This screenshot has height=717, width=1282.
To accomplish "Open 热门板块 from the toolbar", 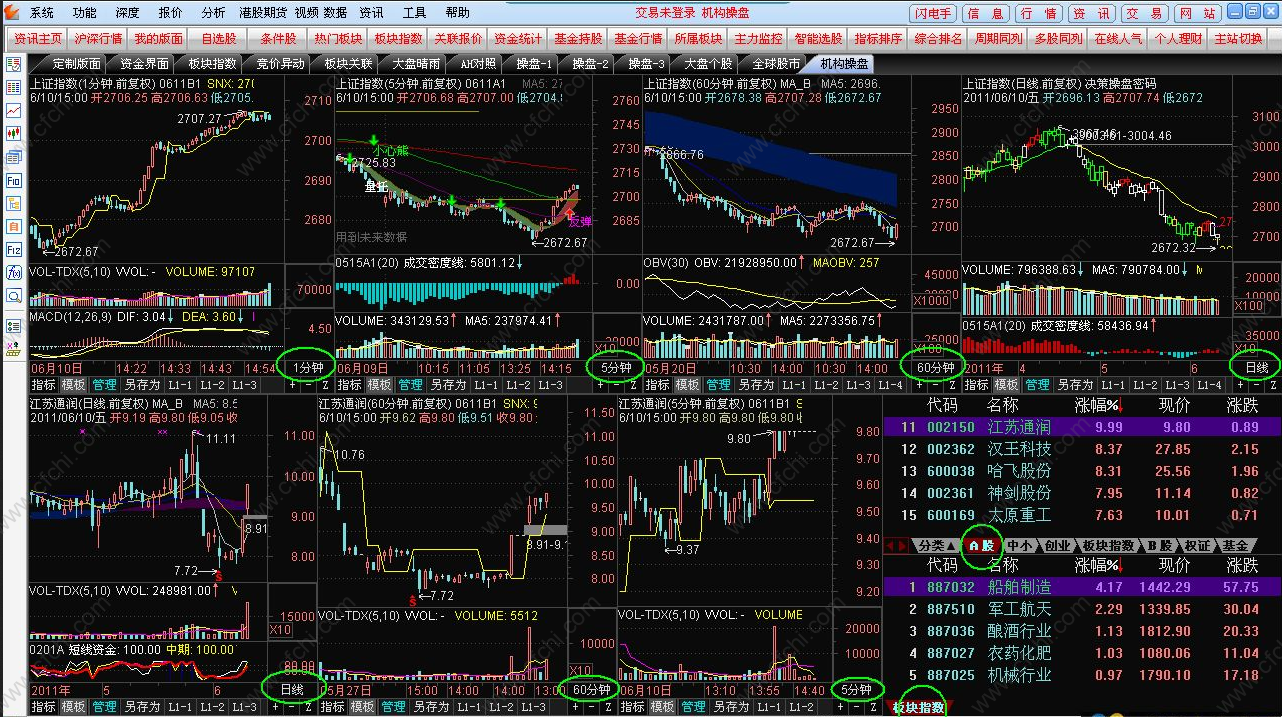I will [338, 39].
